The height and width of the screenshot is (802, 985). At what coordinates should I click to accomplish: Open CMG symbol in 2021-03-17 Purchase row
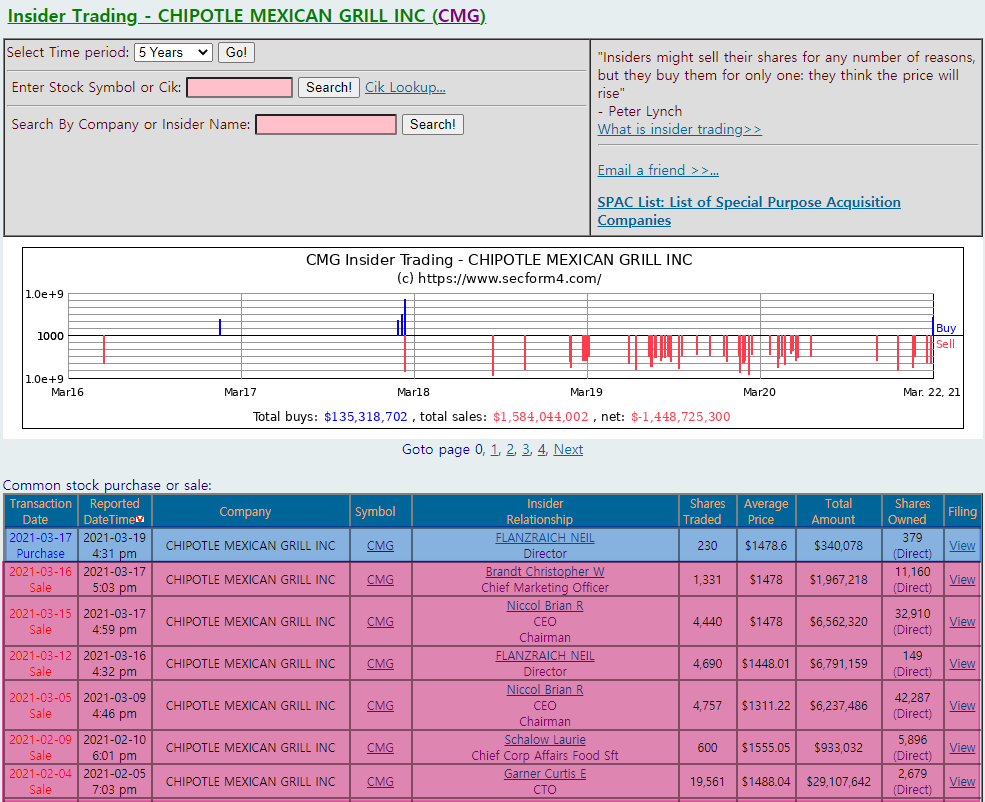(380, 546)
